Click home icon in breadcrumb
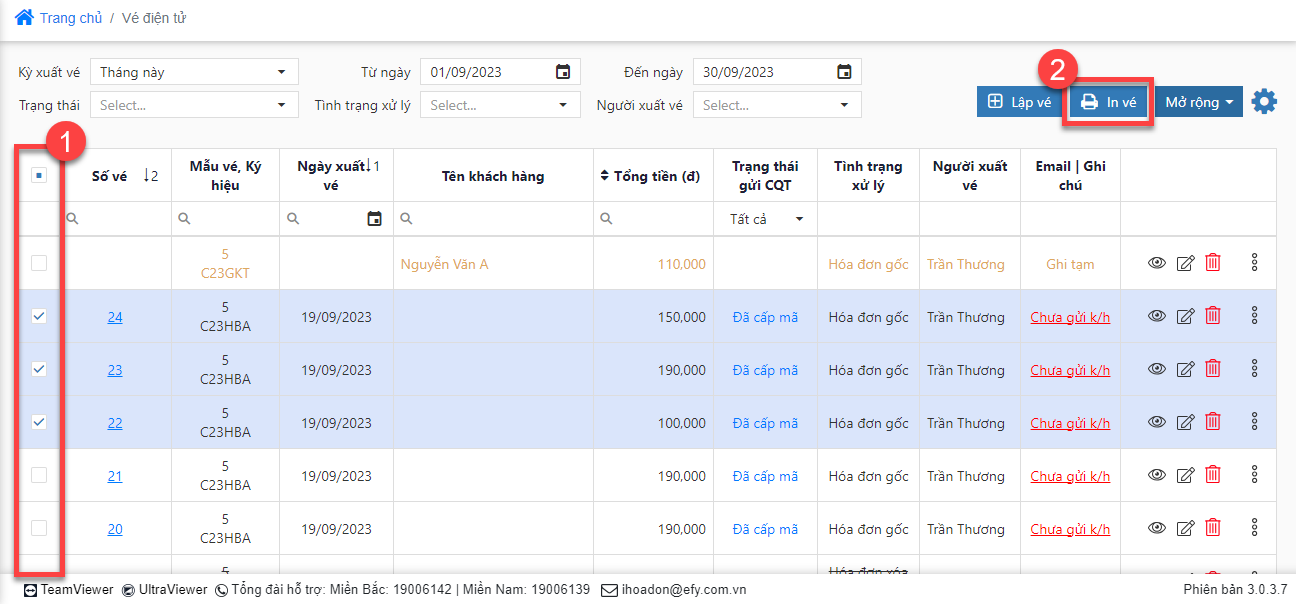The height and width of the screenshot is (604, 1296). click(x=24, y=17)
